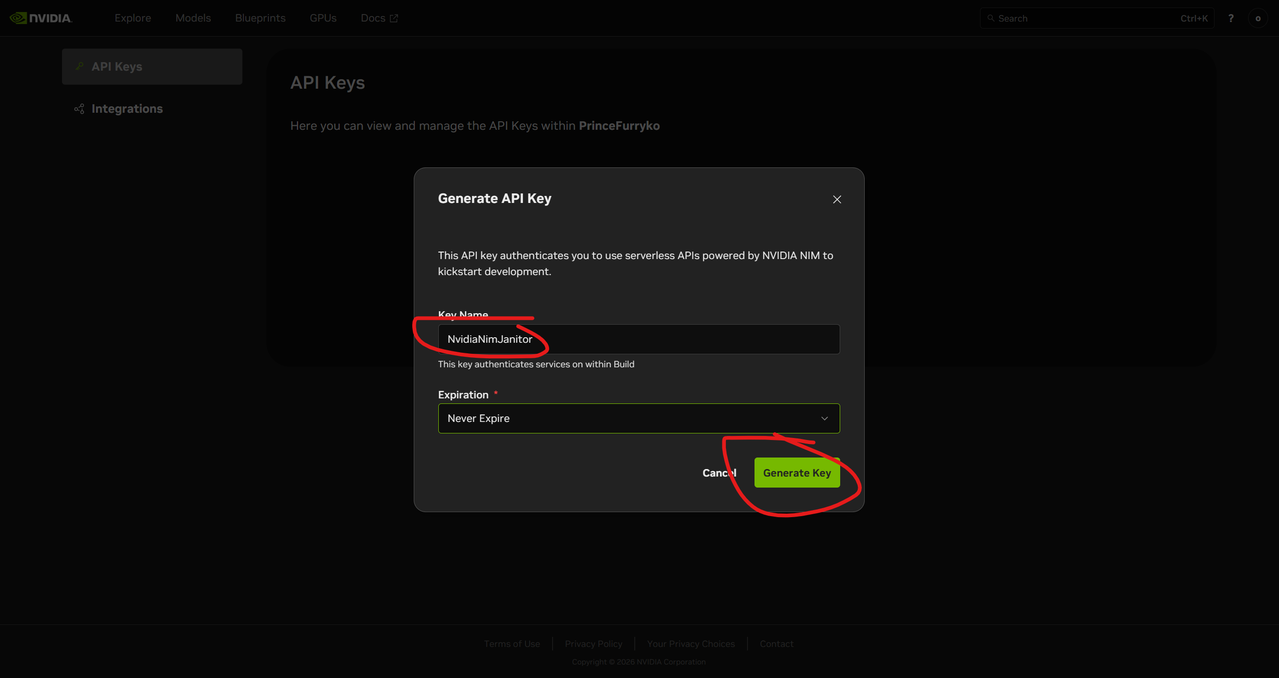1279x678 pixels.
Task: Open the Blueprints menu item
Action: (x=260, y=18)
